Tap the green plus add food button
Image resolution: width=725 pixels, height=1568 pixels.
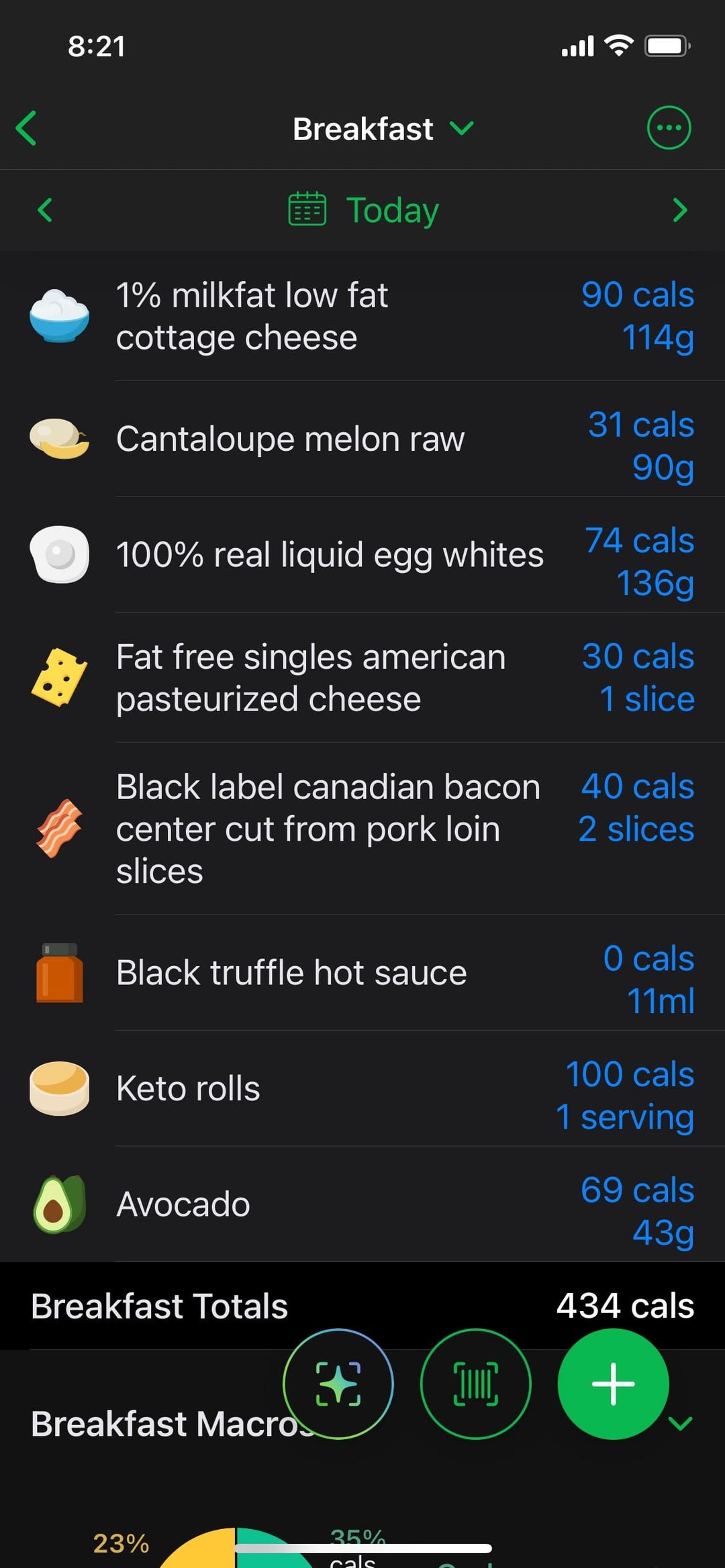[613, 1383]
